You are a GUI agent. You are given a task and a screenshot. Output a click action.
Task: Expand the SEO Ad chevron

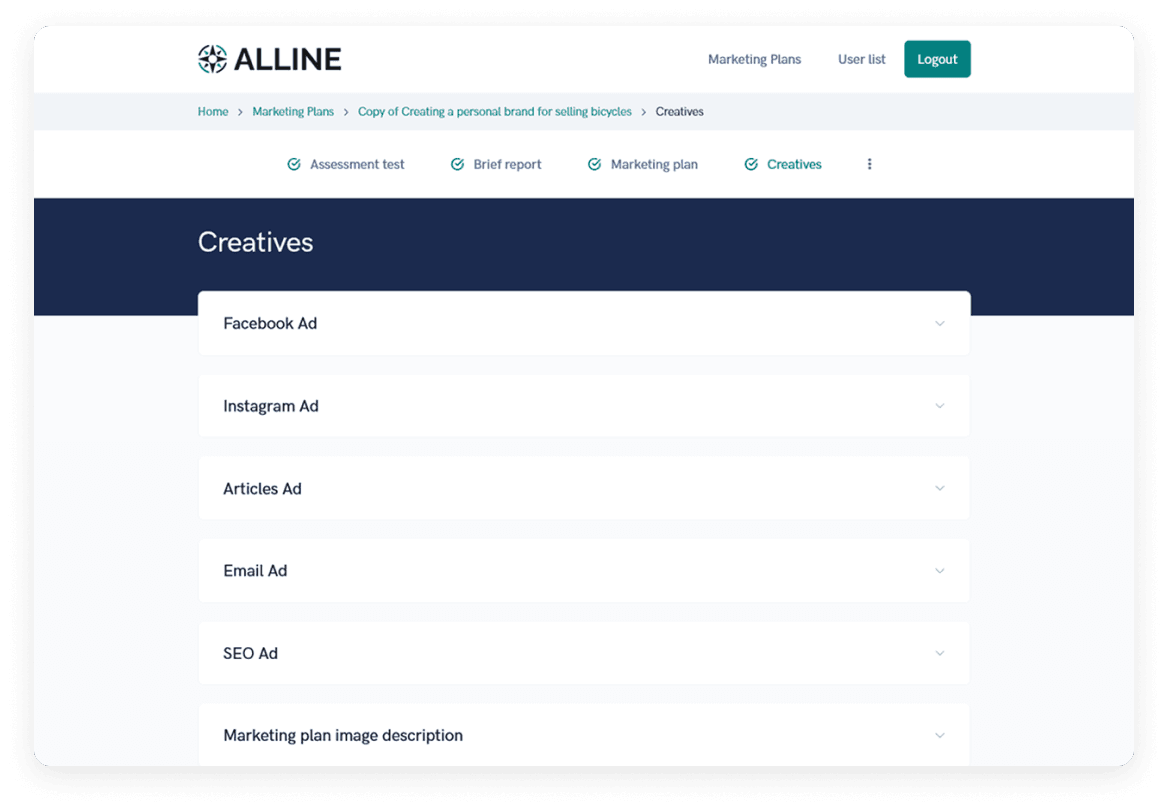tap(939, 653)
